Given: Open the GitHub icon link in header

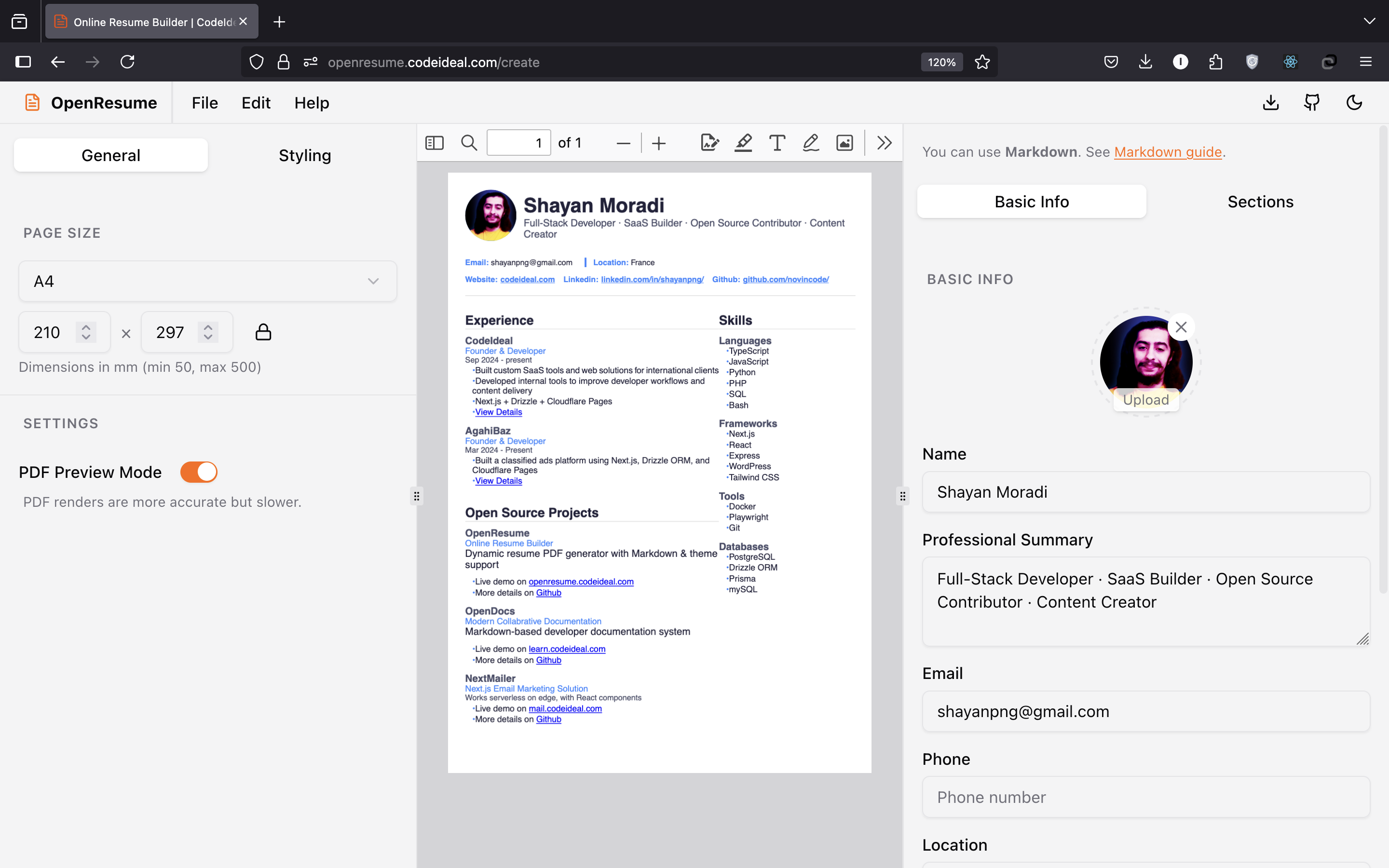Looking at the screenshot, I should pos(1312,103).
